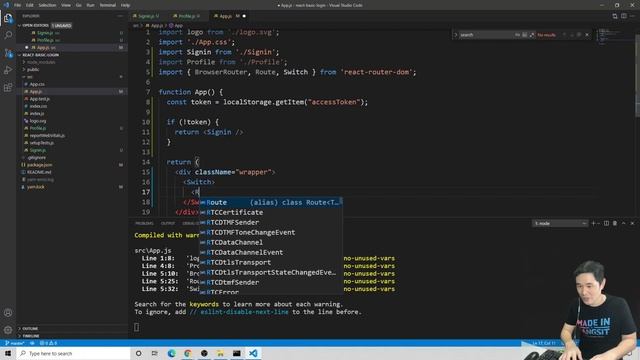Select the RTCDataChannel suggestion
The width and height of the screenshot is (640, 360).
tap(271, 242)
